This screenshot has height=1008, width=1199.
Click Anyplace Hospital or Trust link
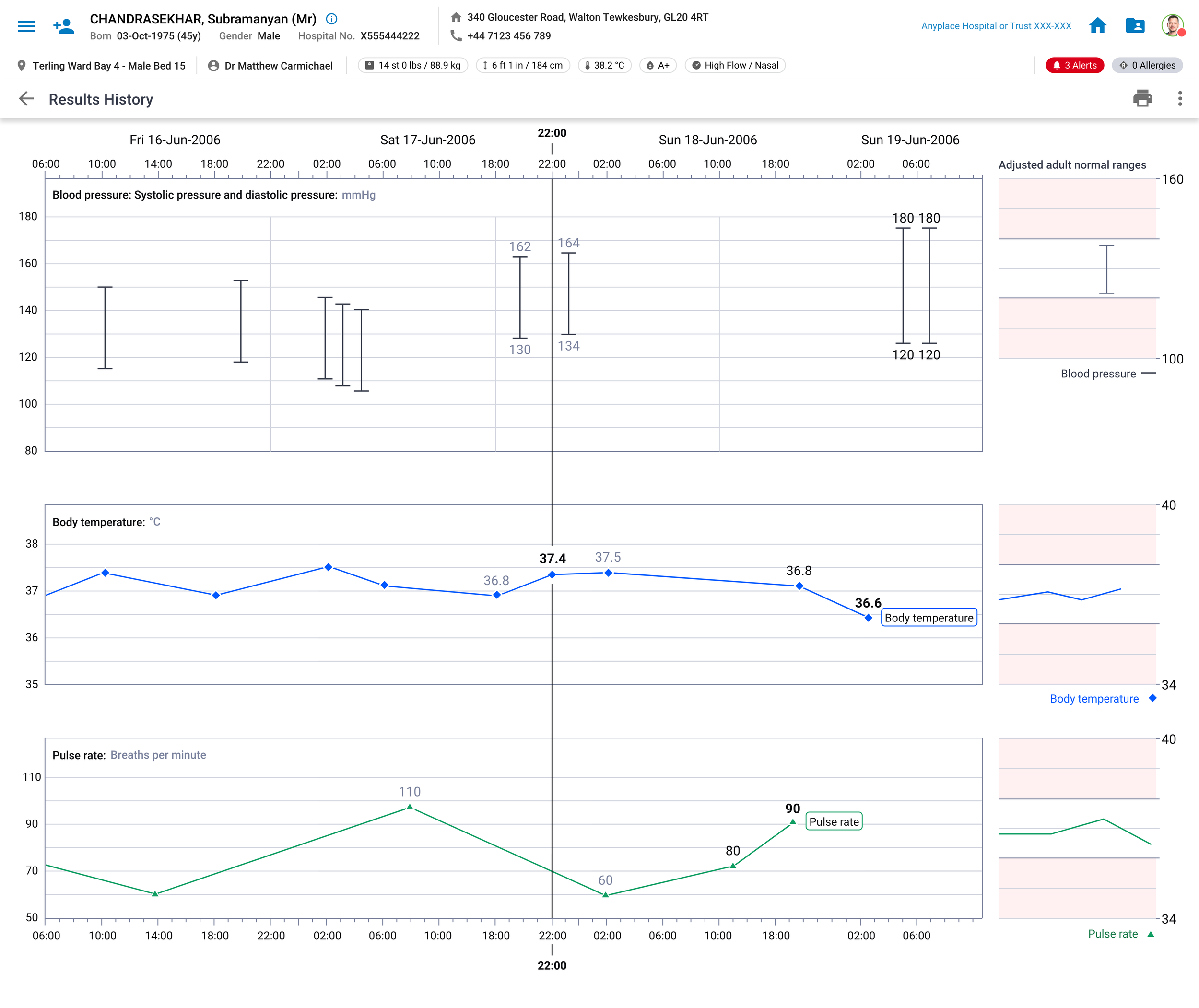coord(996,26)
